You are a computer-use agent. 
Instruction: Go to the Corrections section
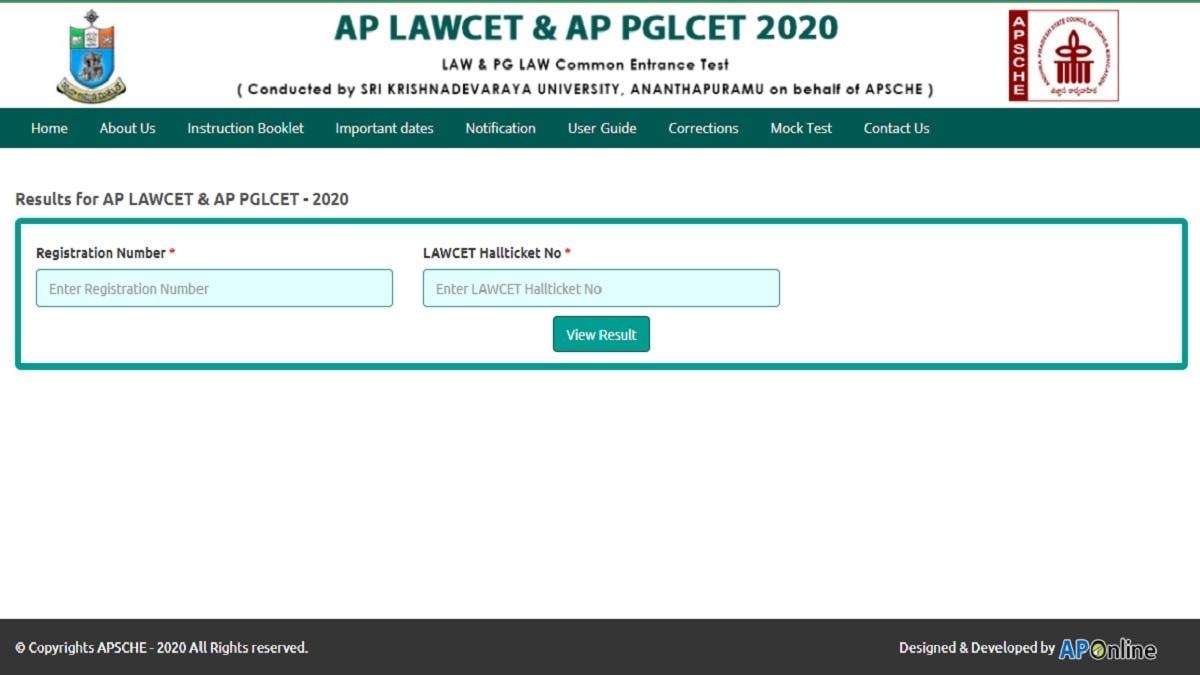703,128
